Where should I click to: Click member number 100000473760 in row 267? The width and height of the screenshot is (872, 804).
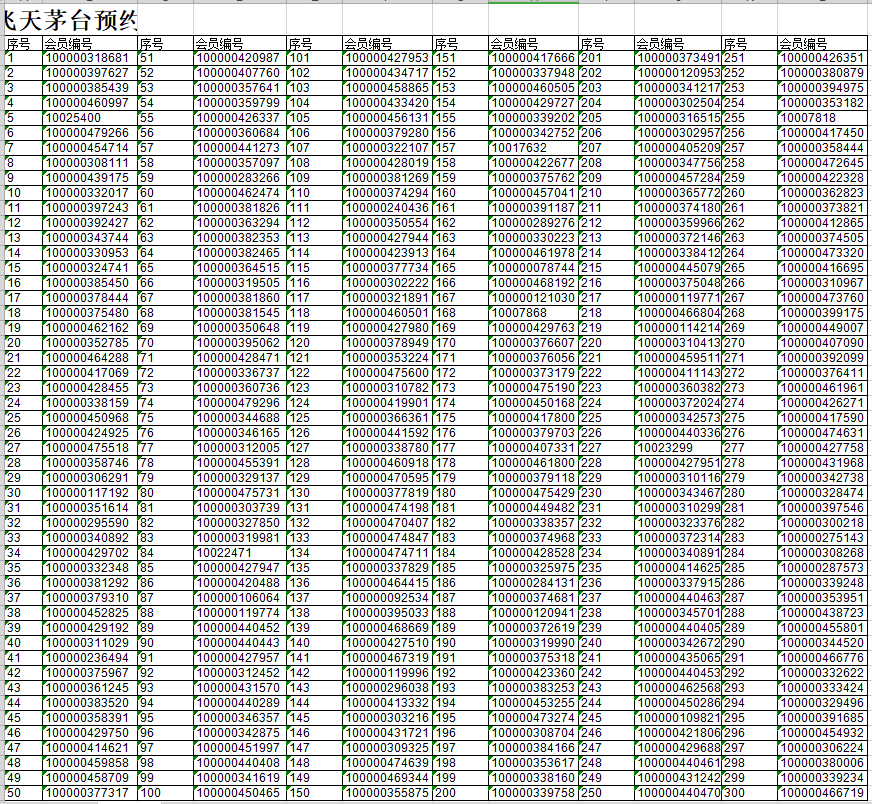coord(822,299)
